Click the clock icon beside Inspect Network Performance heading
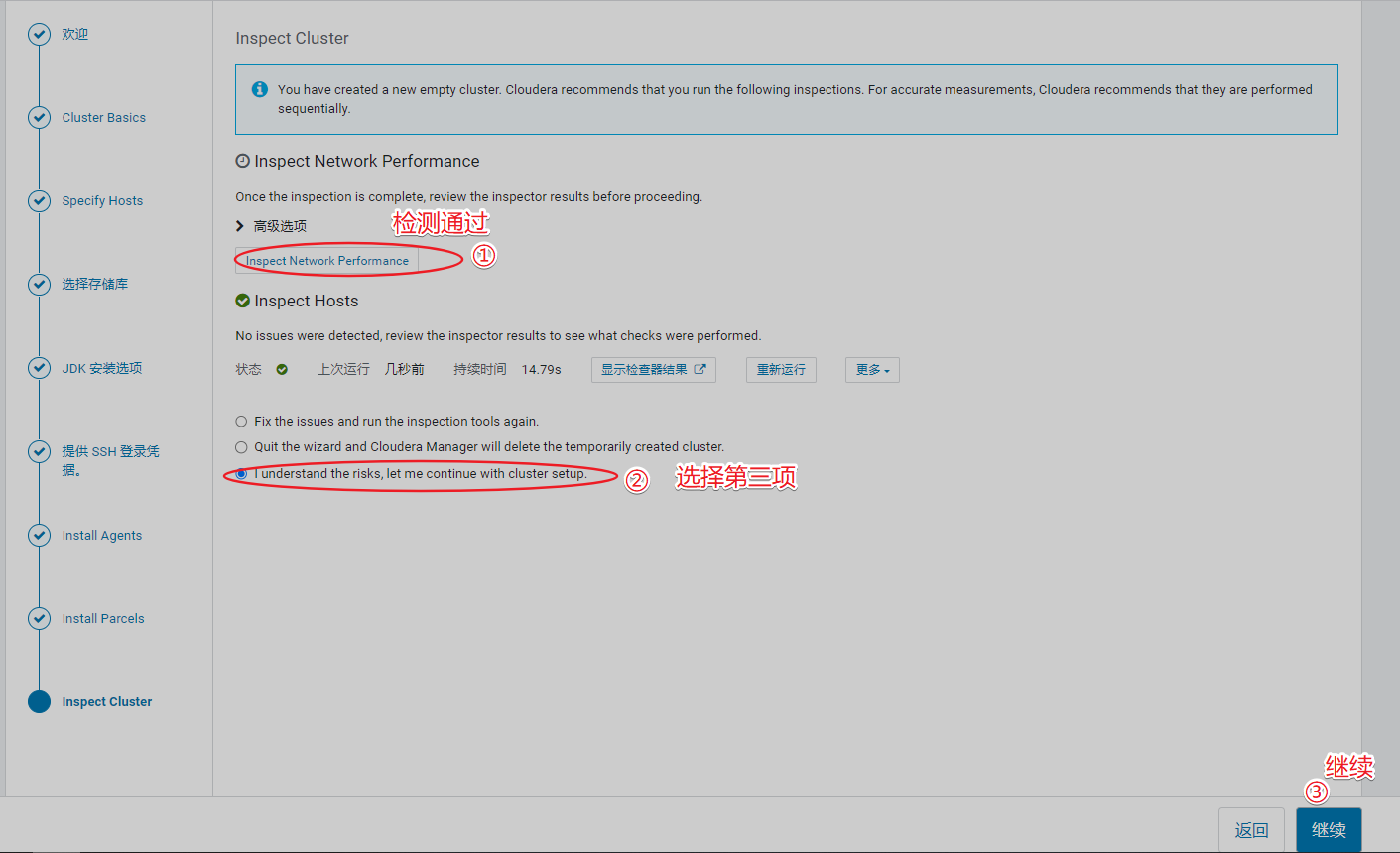This screenshot has height=853, width=1400. (242, 161)
